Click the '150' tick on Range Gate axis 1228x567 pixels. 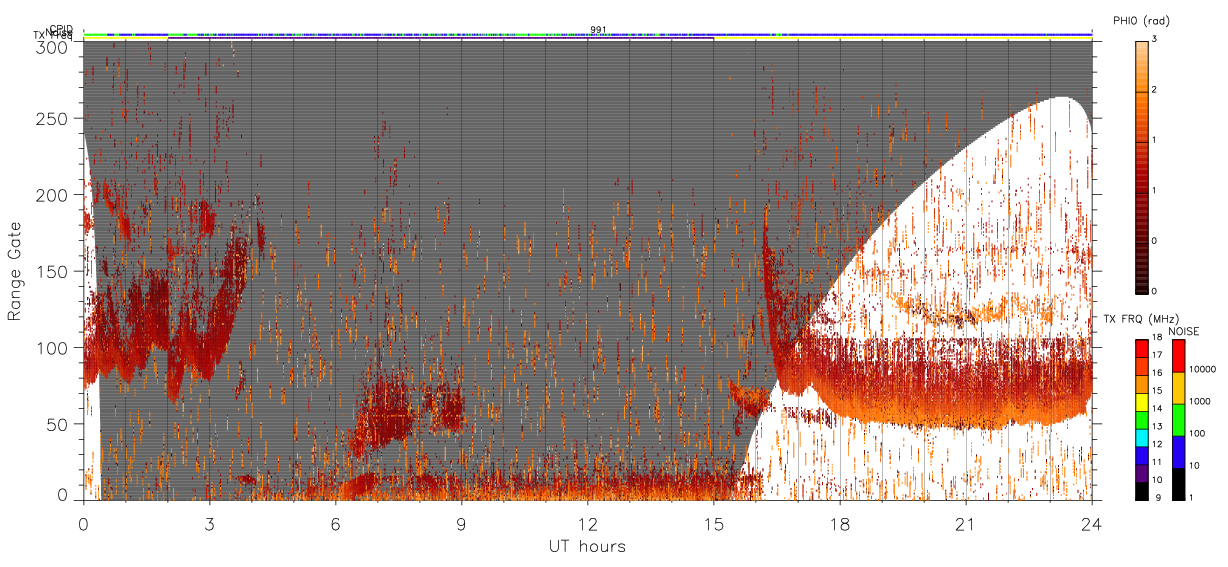[x=54, y=271]
